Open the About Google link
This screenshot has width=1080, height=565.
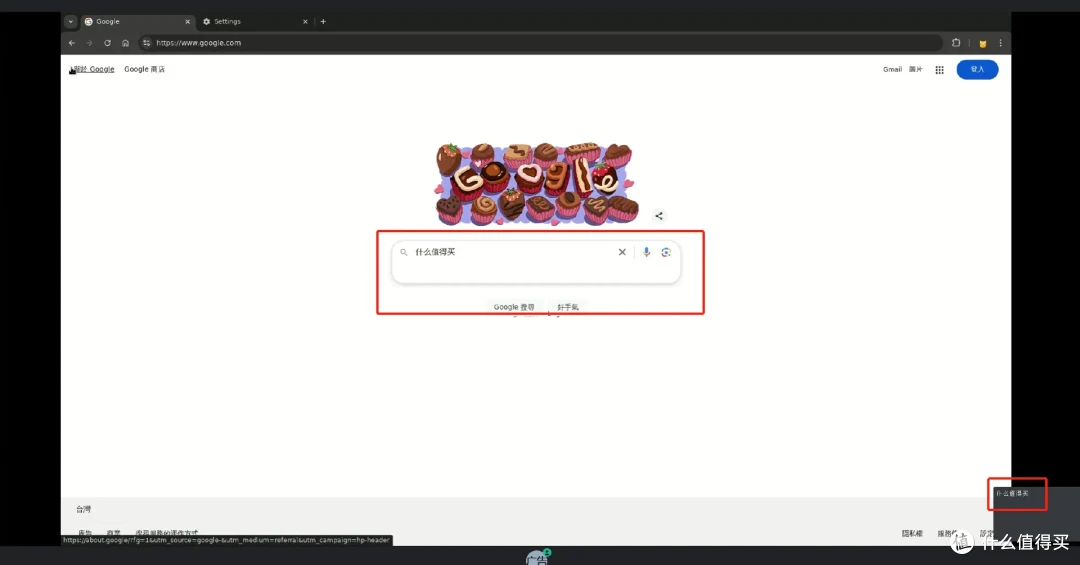94,70
